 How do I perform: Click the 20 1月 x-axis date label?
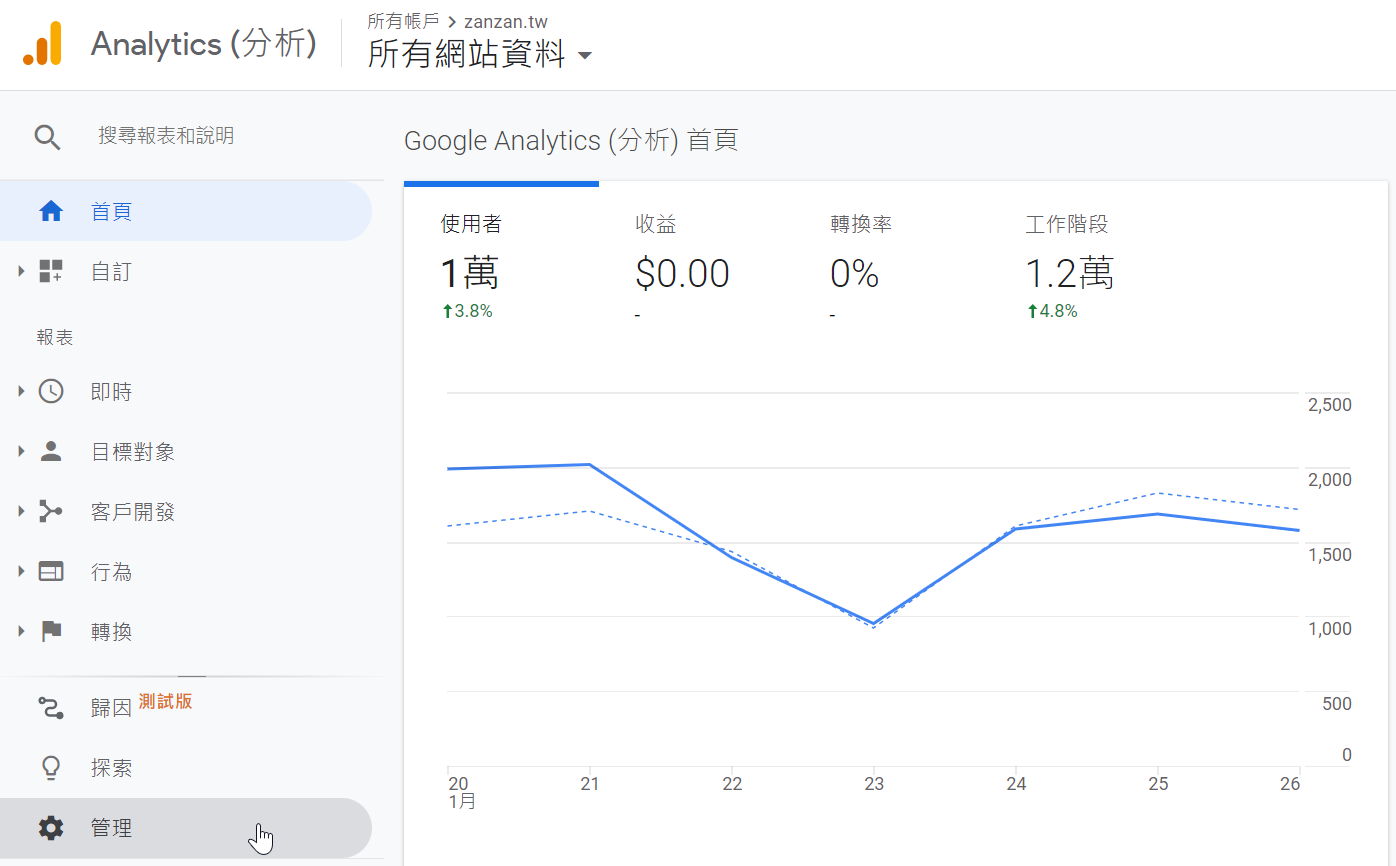click(461, 792)
